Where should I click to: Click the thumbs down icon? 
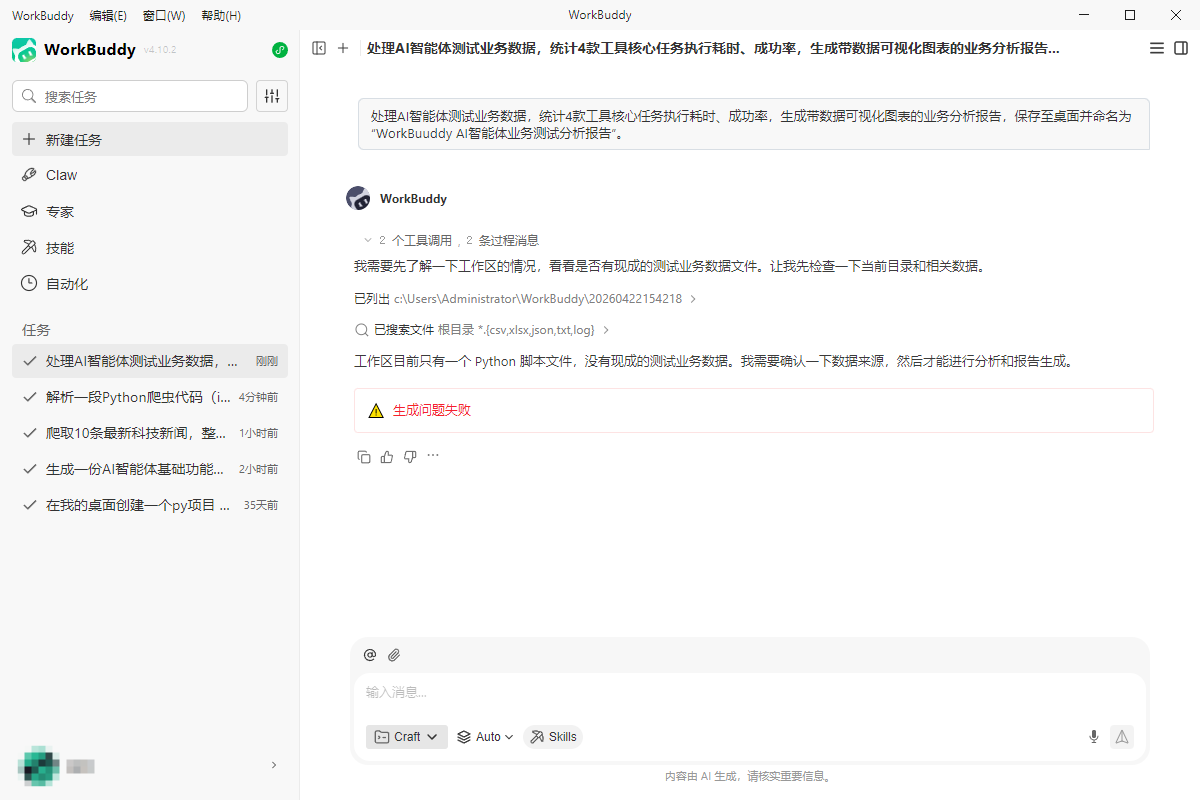(x=410, y=456)
